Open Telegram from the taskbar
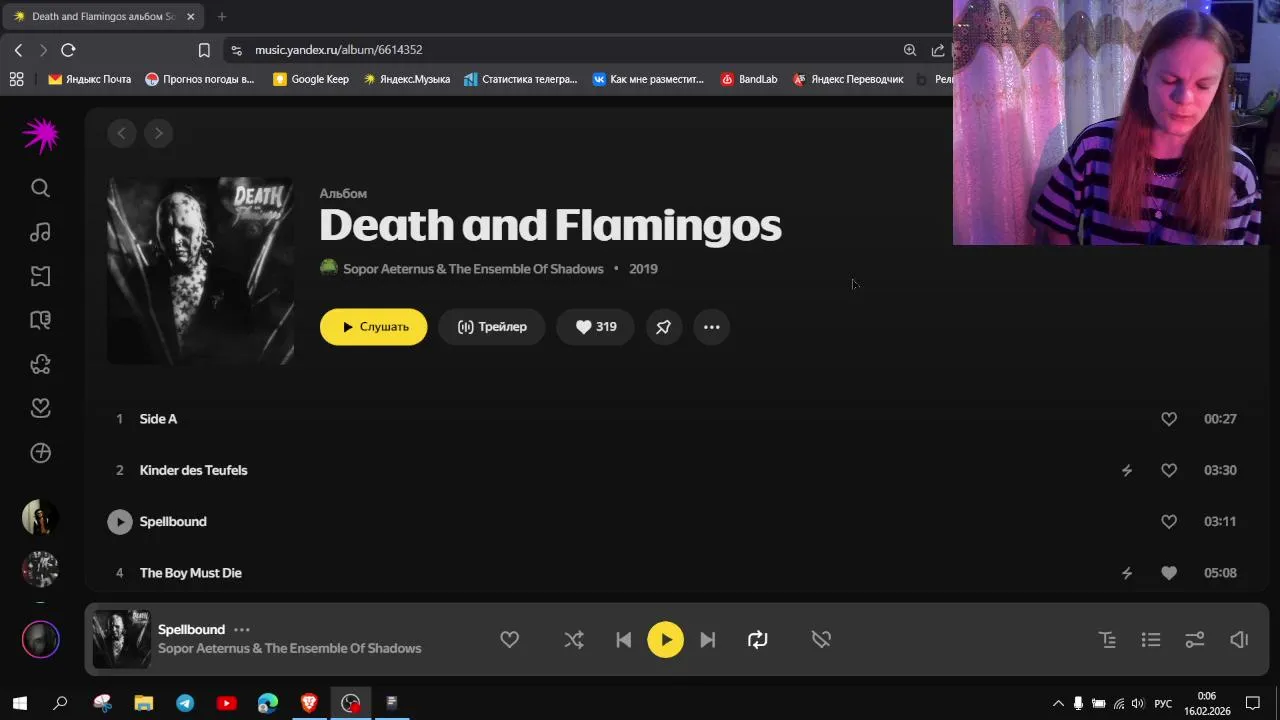Viewport: 1280px width, 720px height. pyautogui.click(x=185, y=703)
